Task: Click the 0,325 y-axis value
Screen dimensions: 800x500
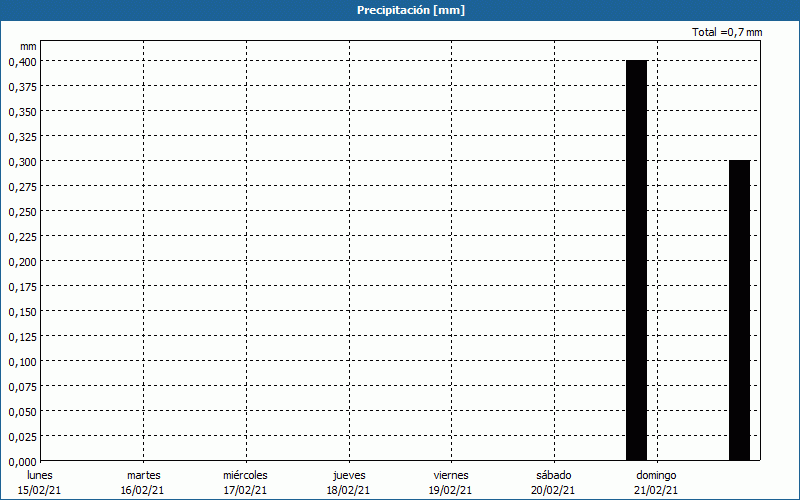Action: [22, 137]
